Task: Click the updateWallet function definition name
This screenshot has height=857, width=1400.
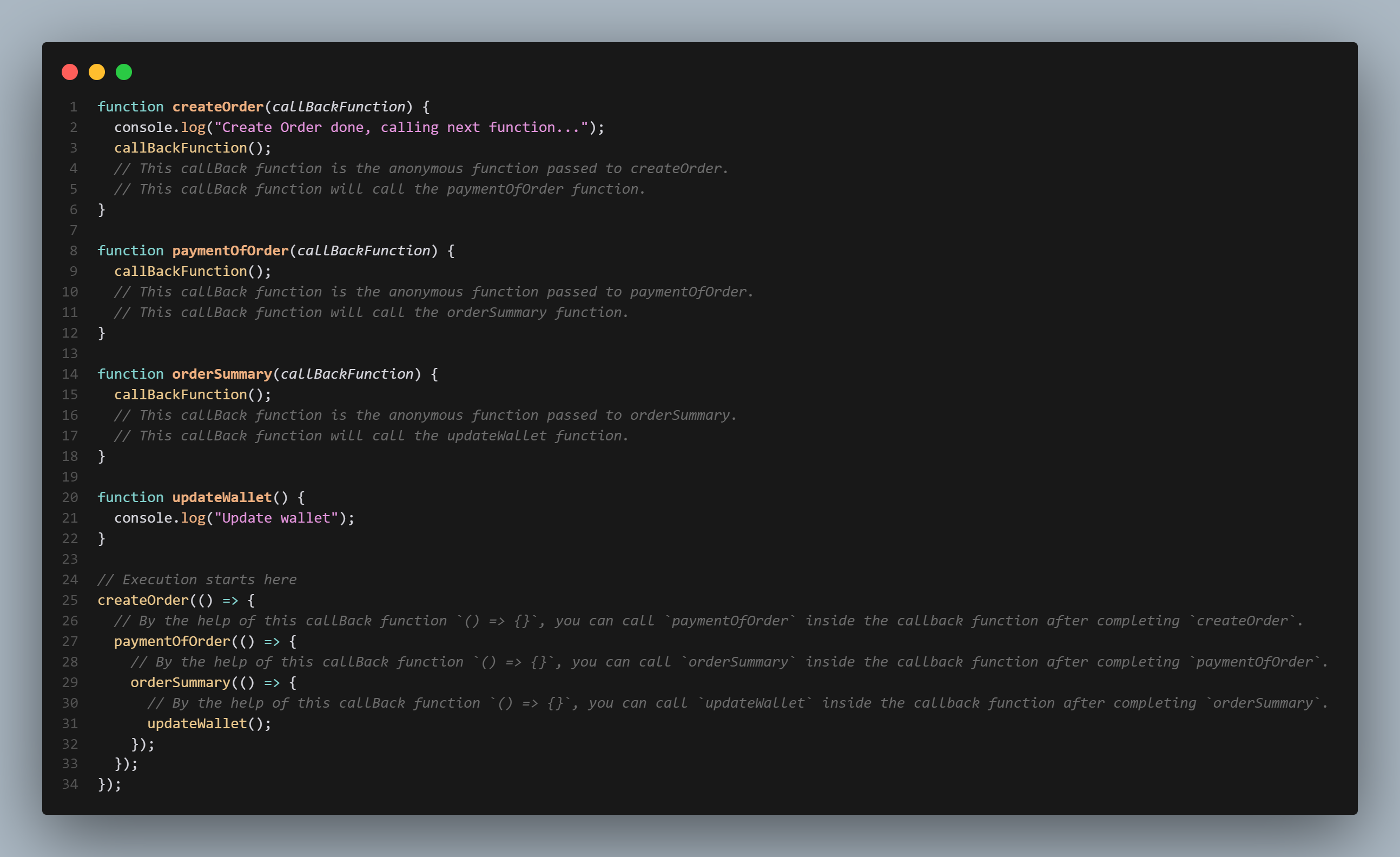Action: click(222, 497)
